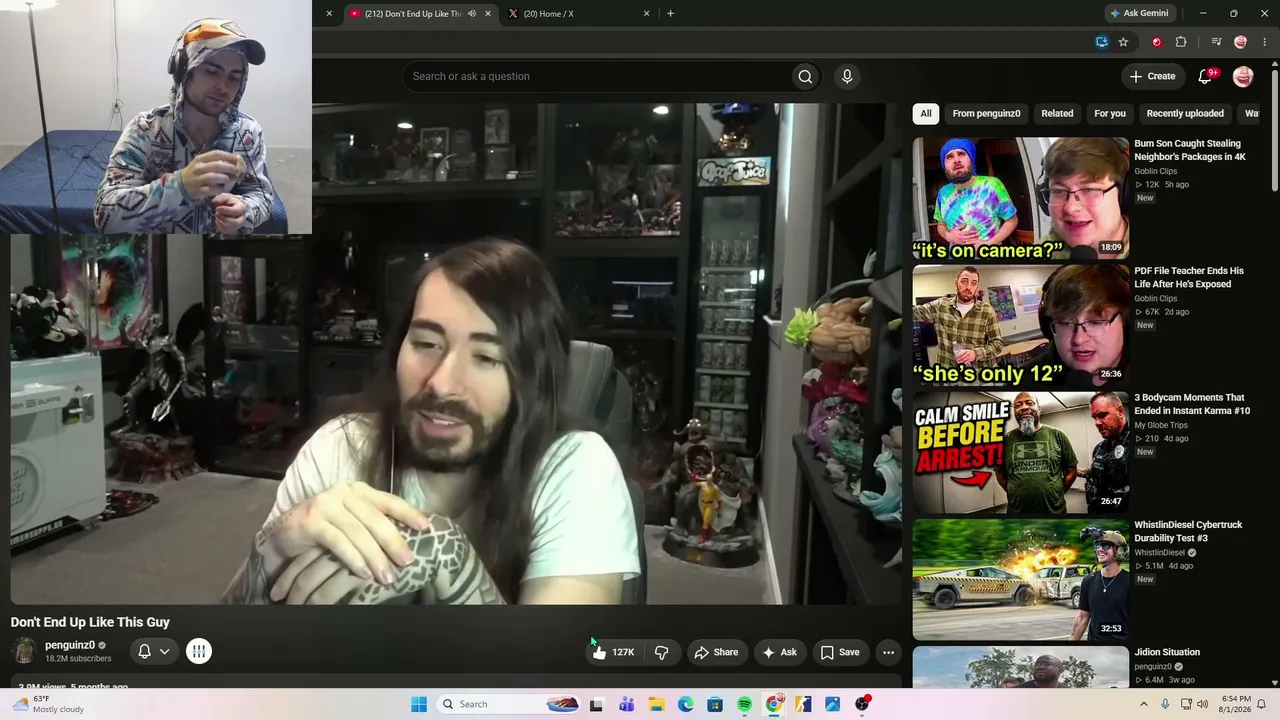
Task: Dislike the video with thumbs down icon
Action: (x=661, y=652)
